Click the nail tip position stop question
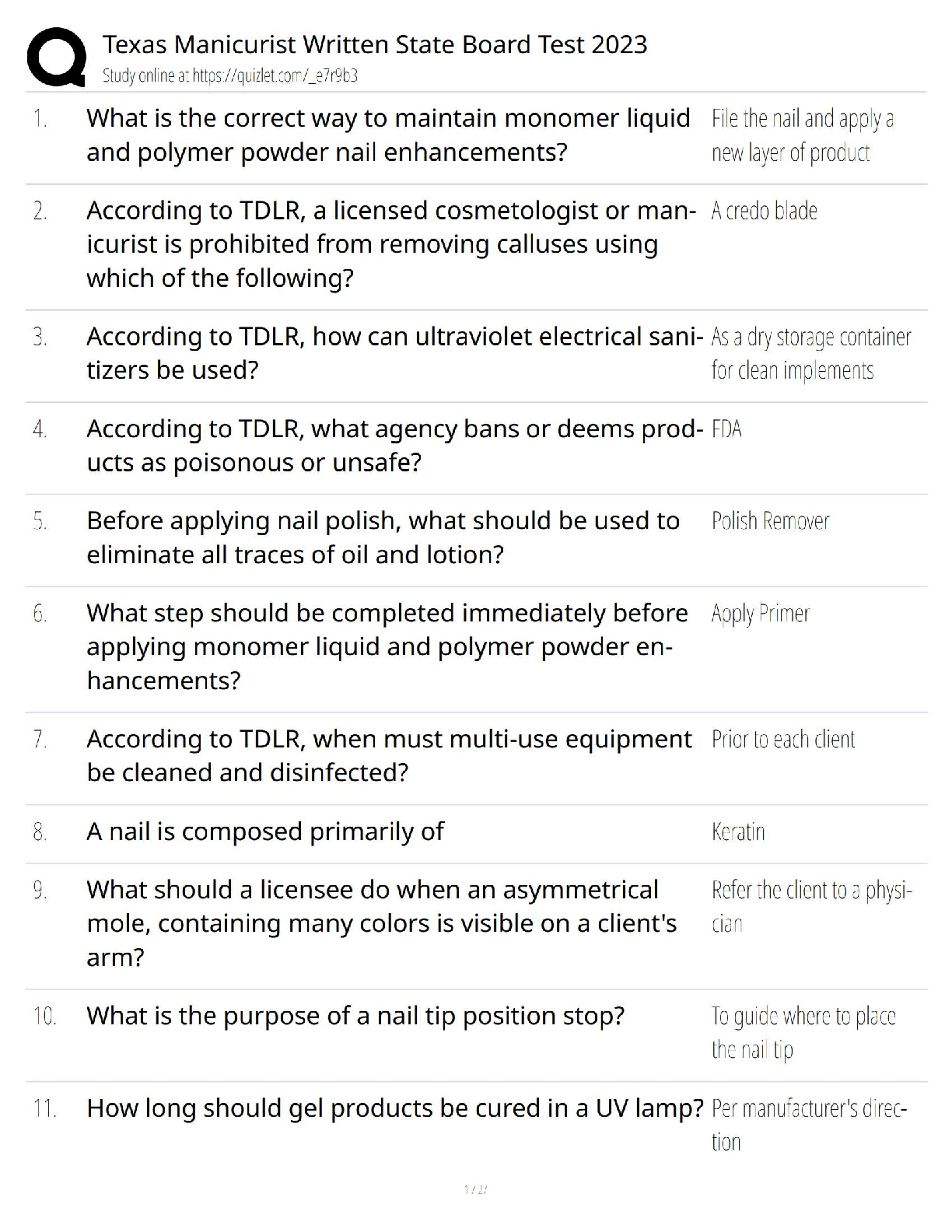Screen dimensions: 952x1232 [355, 1016]
